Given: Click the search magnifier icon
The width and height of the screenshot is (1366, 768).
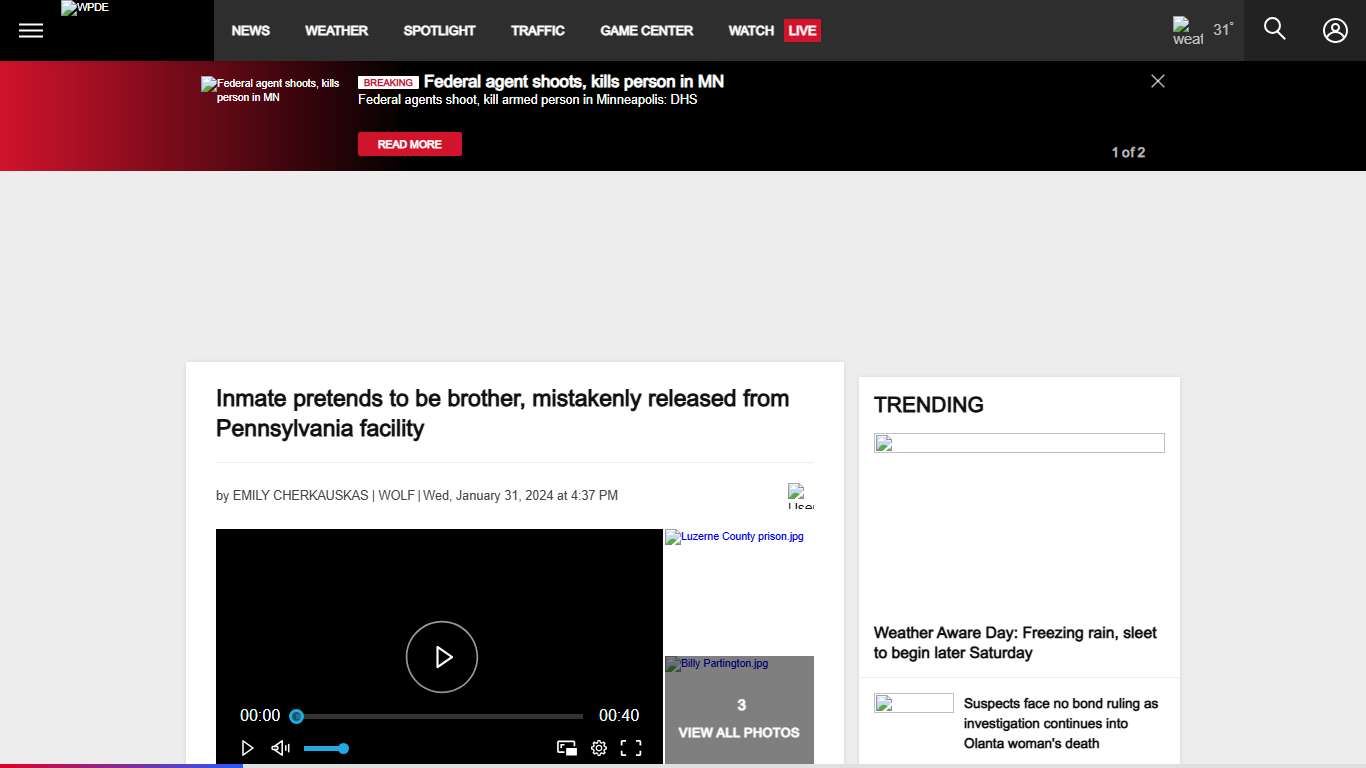Looking at the screenshot, I should point(1274,29).
